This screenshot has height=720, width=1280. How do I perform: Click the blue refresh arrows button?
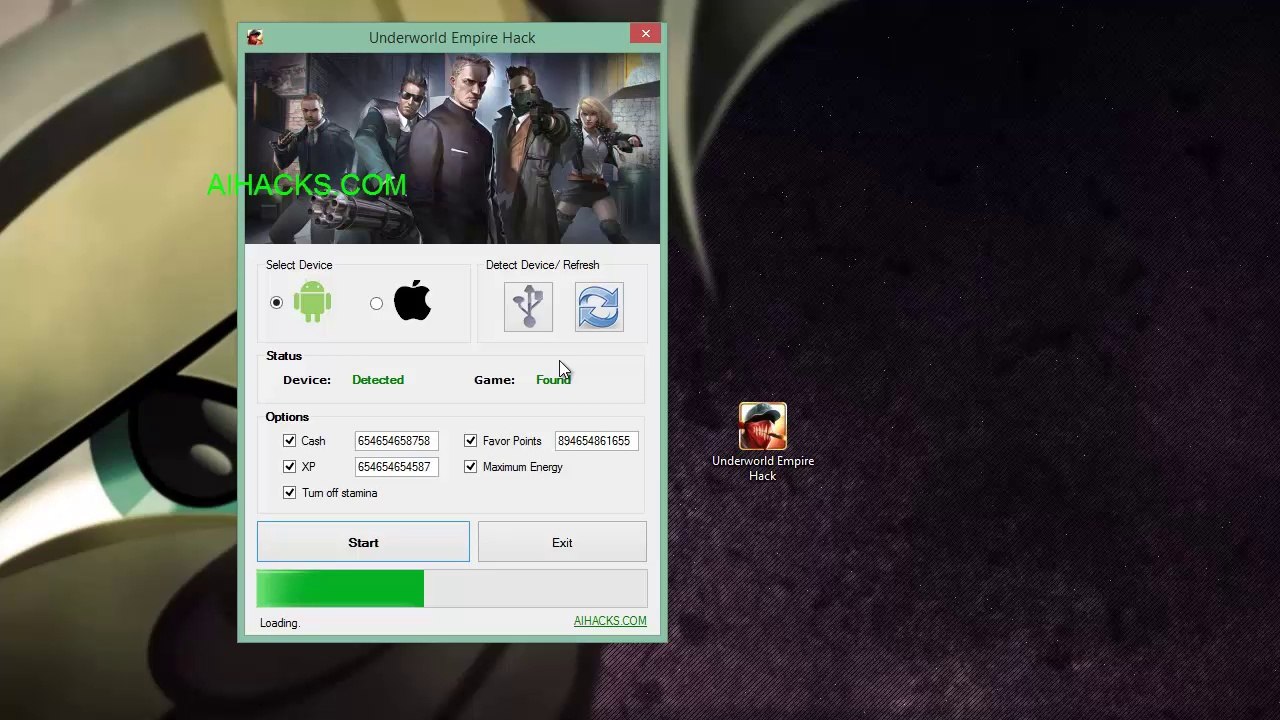point(599,307)
